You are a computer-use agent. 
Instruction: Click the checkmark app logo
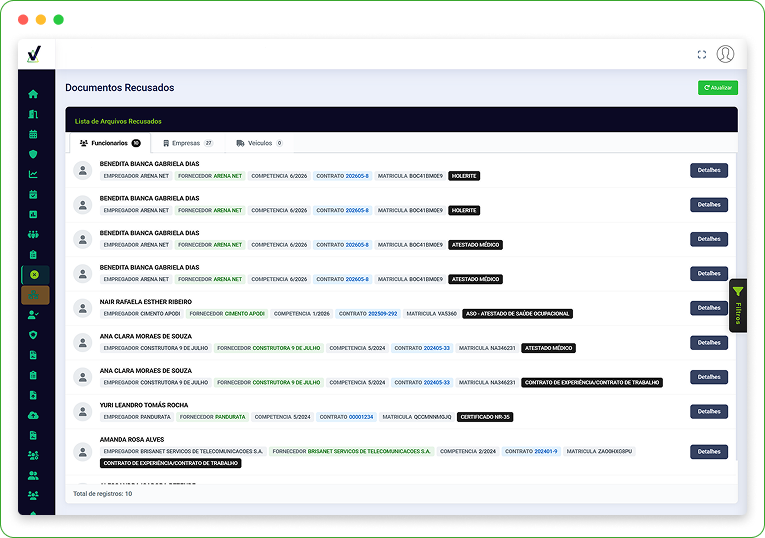pyautogui.click(x=34, y=54)
